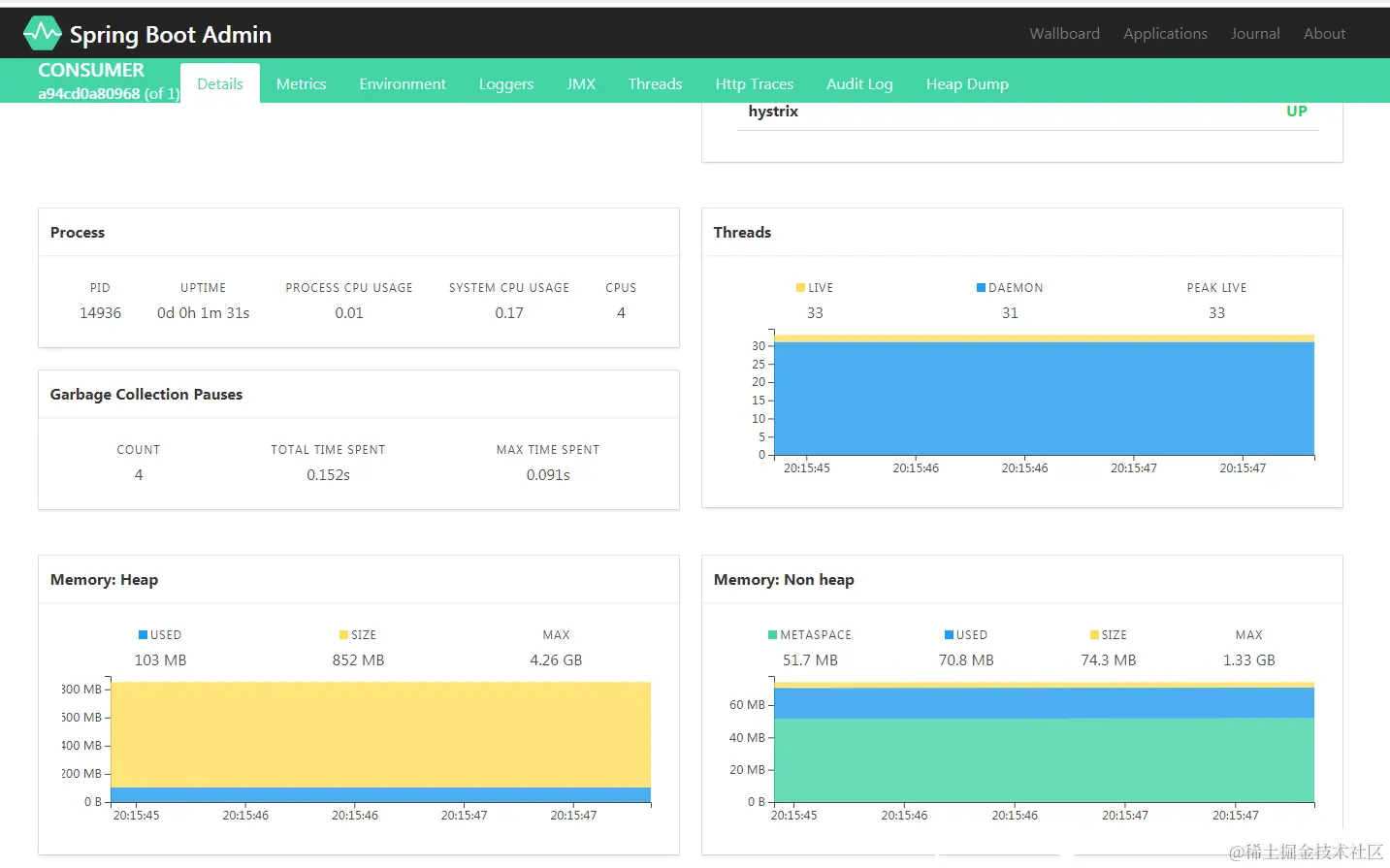The height and width of the screenshot is (868, 1390).
Task: Open the Audit Log tab
Action: (x=859, y=83)
